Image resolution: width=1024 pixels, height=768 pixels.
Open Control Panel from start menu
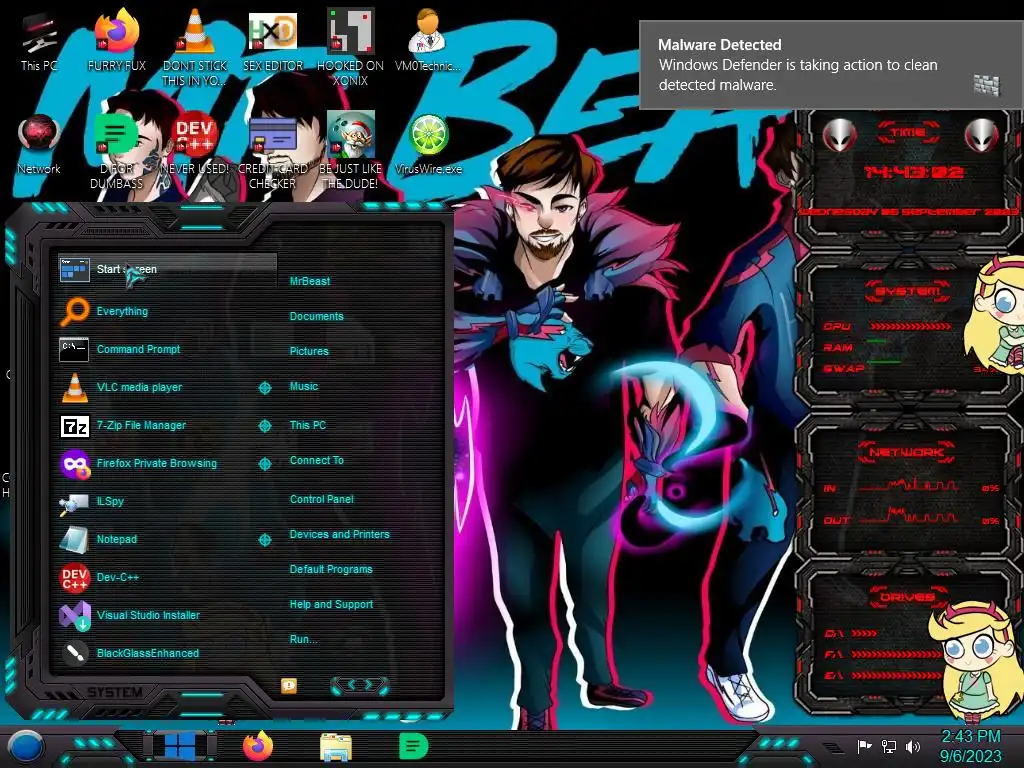pyautogui.click(x=321, y=499)
